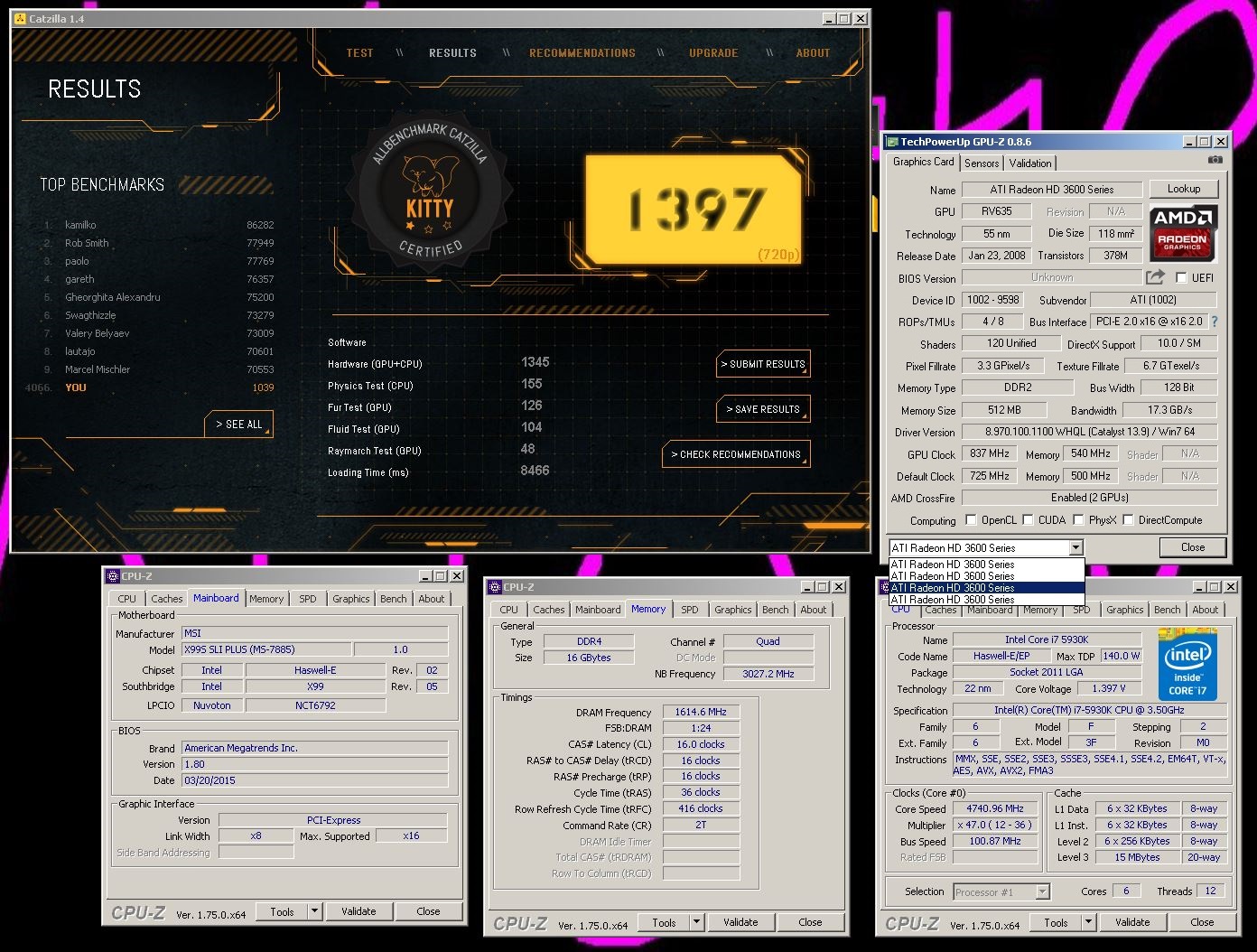Click the GPU-Z screenshot camera icon
This screenshot has width=1257, height=952.
pos(1215,160)
